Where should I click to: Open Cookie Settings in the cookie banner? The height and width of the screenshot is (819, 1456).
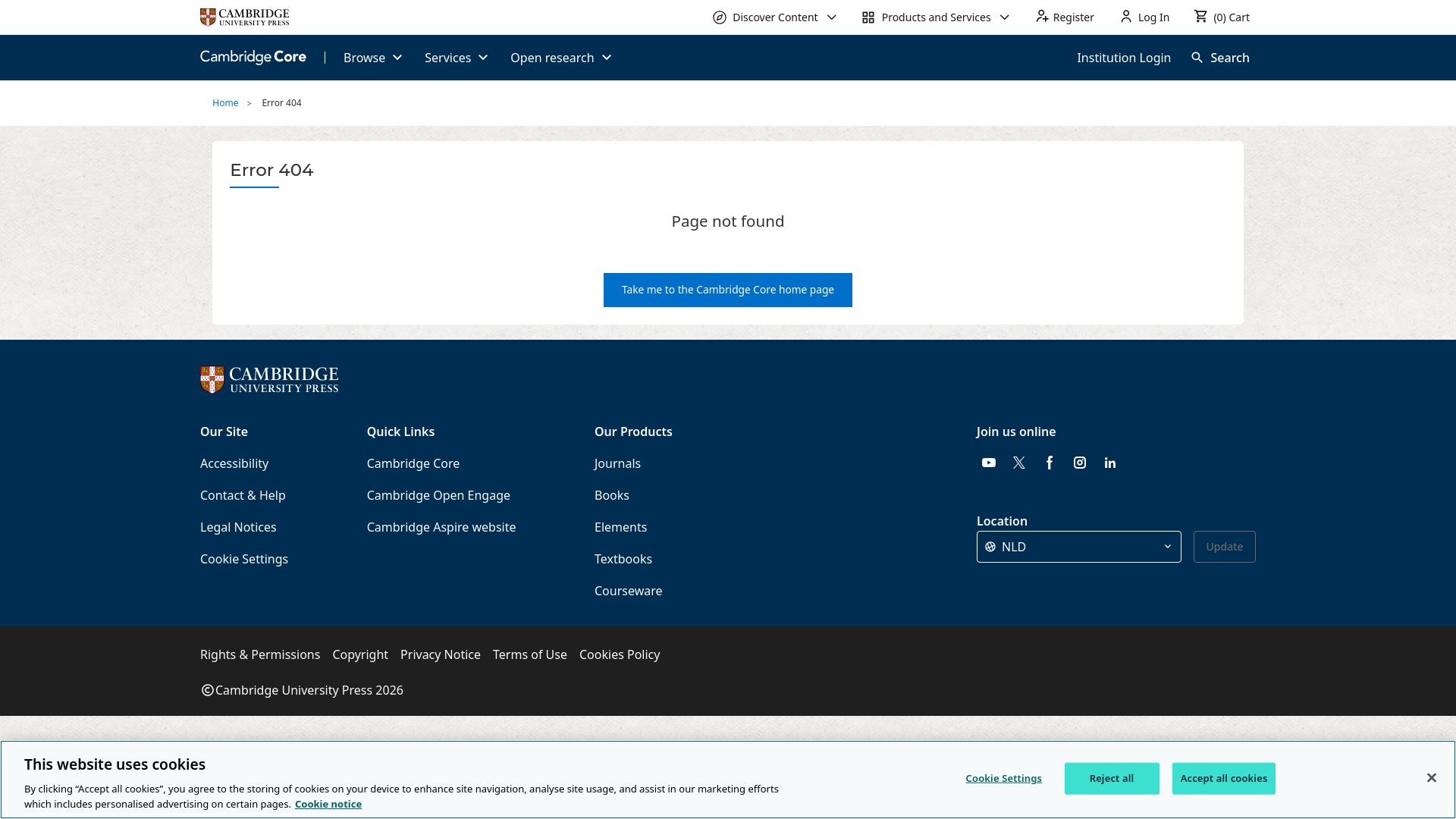pyautogui.click(x=1003, y=779)
